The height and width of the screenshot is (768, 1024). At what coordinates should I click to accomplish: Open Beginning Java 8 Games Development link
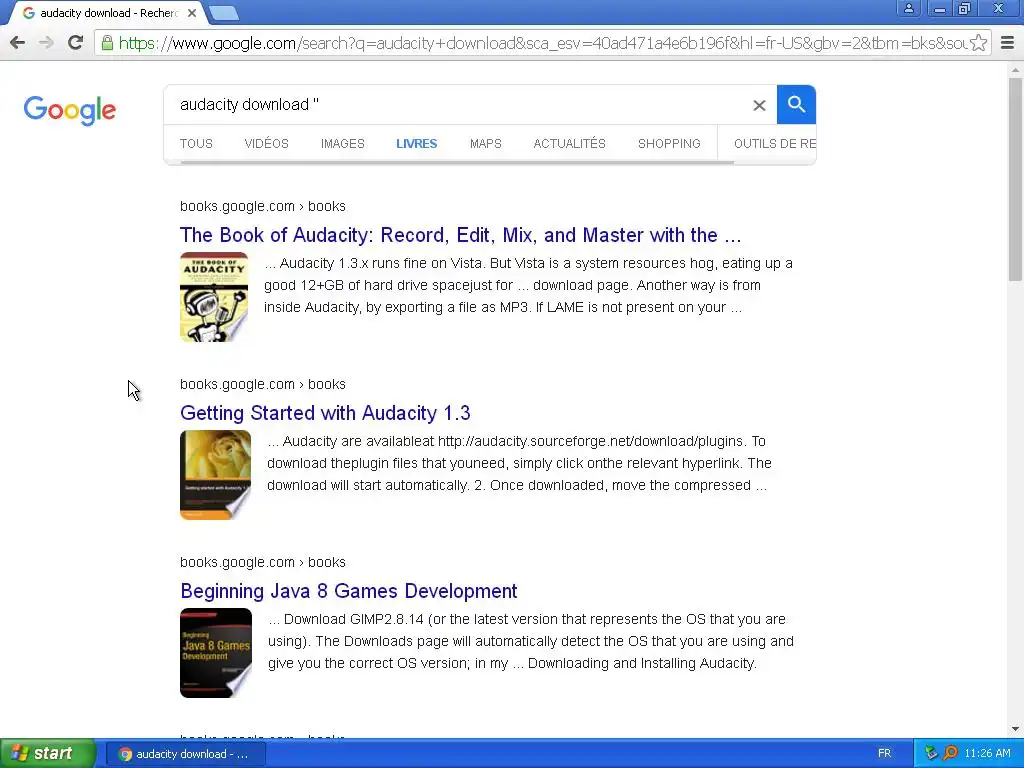pyautogui.click(x=349, y=591)
